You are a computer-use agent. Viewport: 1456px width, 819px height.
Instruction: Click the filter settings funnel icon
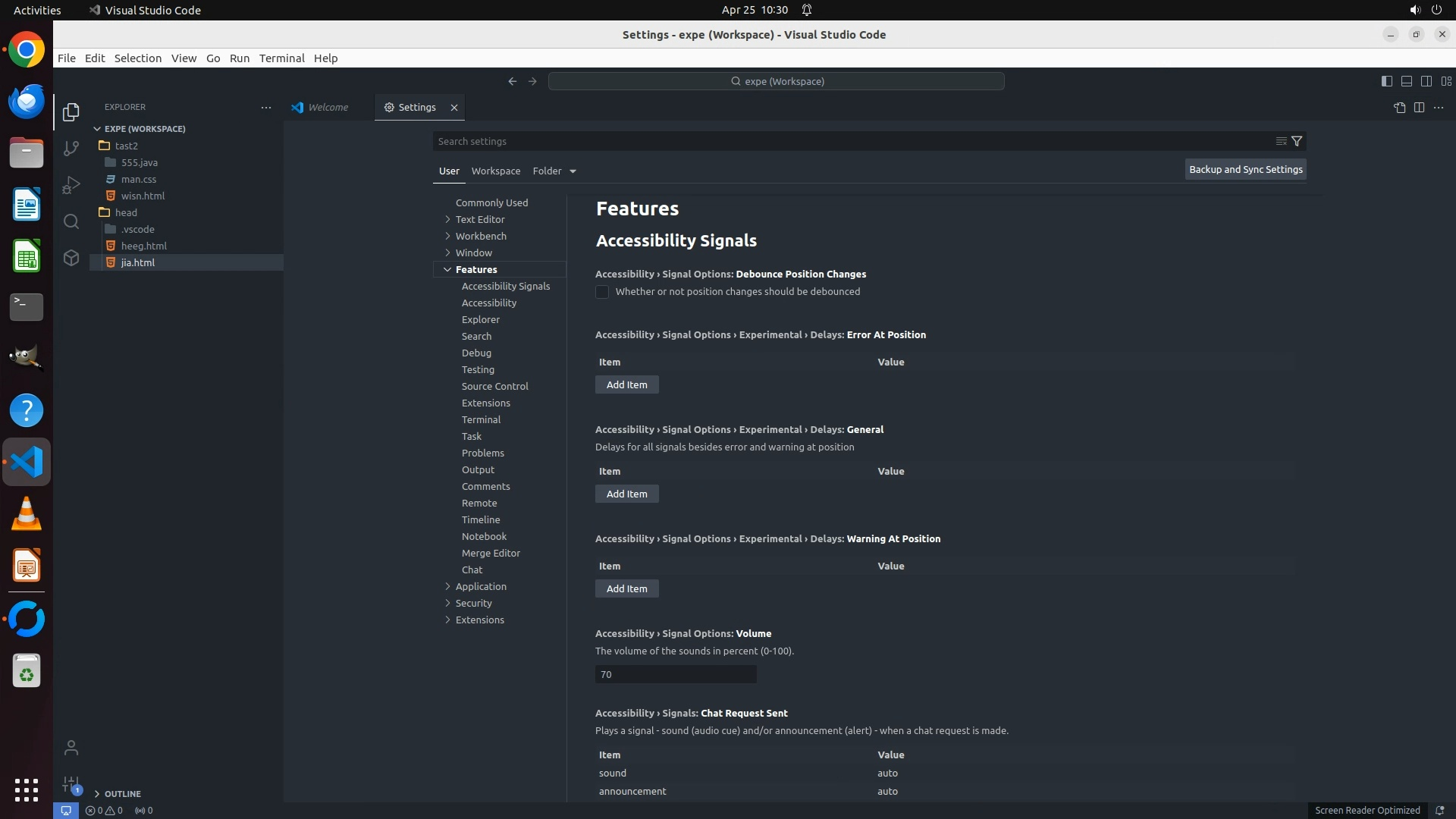pyautogui.click(x=1297, y=141)
